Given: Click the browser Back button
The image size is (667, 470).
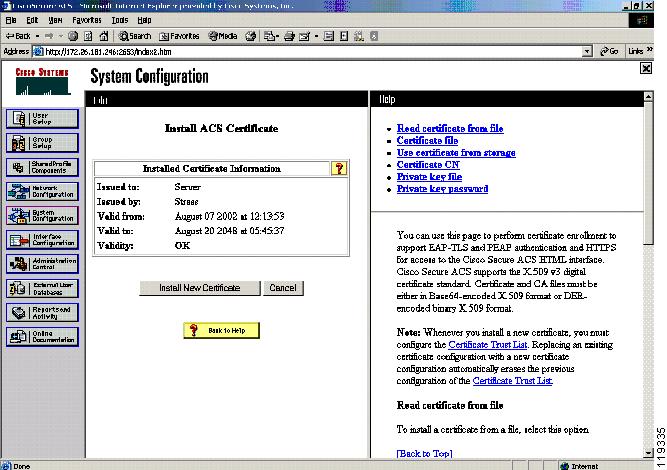Looking at the screenshot, I should (18, 37).
